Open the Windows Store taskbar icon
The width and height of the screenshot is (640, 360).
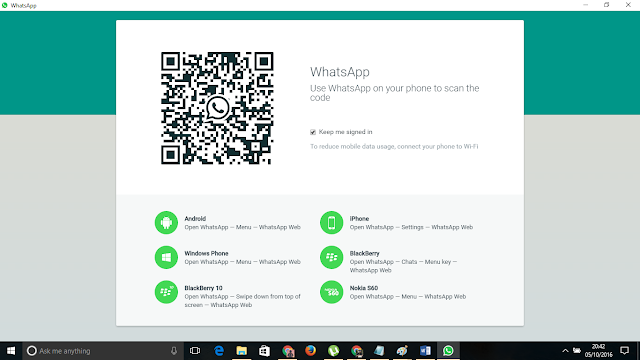point(264,351)
